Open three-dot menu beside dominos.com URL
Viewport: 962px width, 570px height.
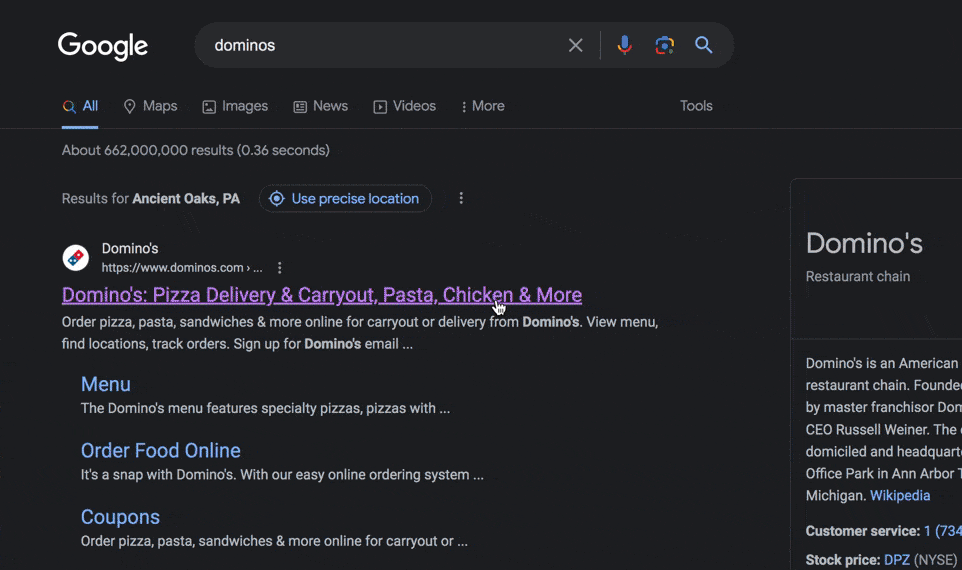coord(279,268)
